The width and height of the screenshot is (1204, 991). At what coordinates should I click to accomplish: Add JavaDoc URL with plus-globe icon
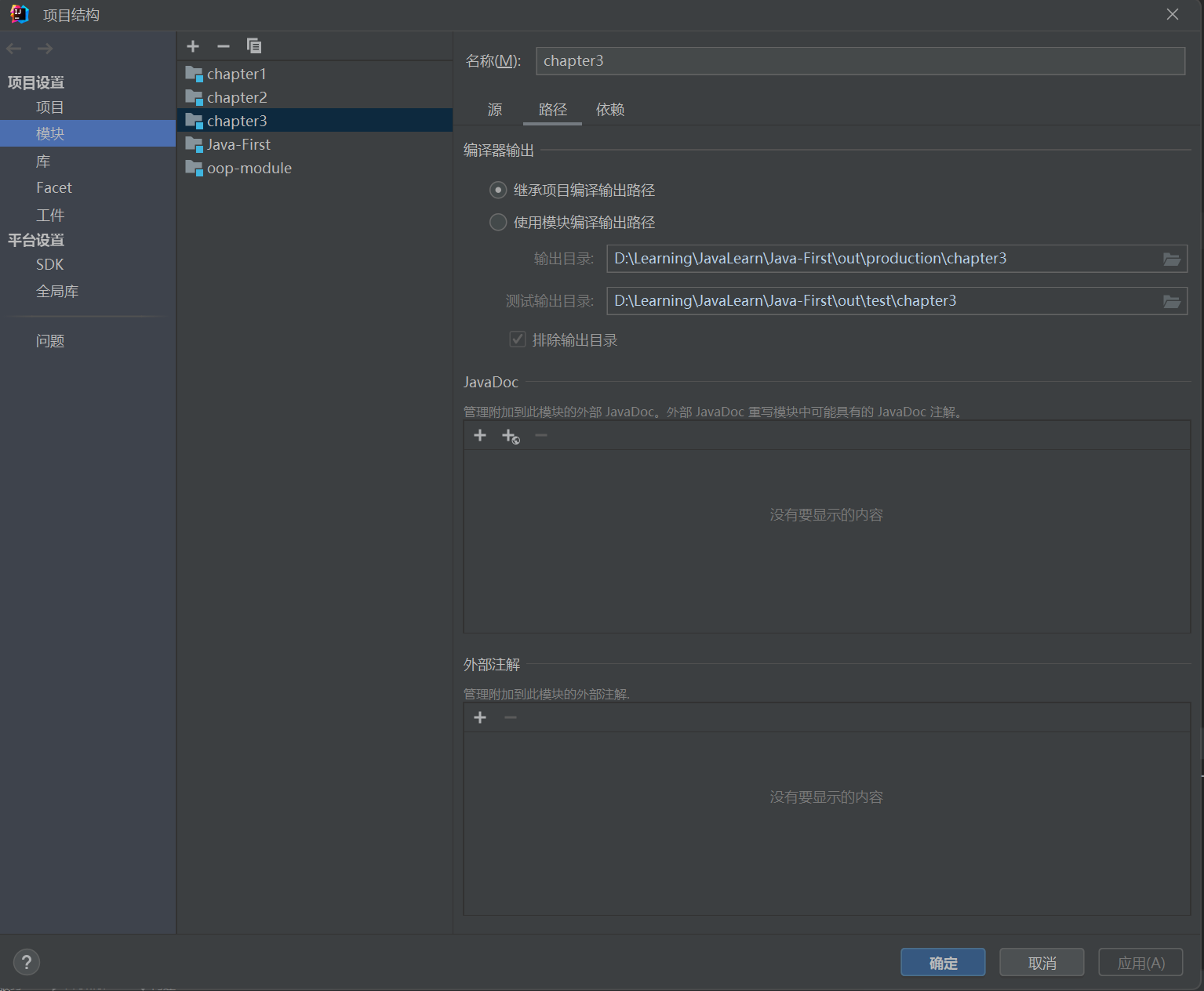pos(511,436)
